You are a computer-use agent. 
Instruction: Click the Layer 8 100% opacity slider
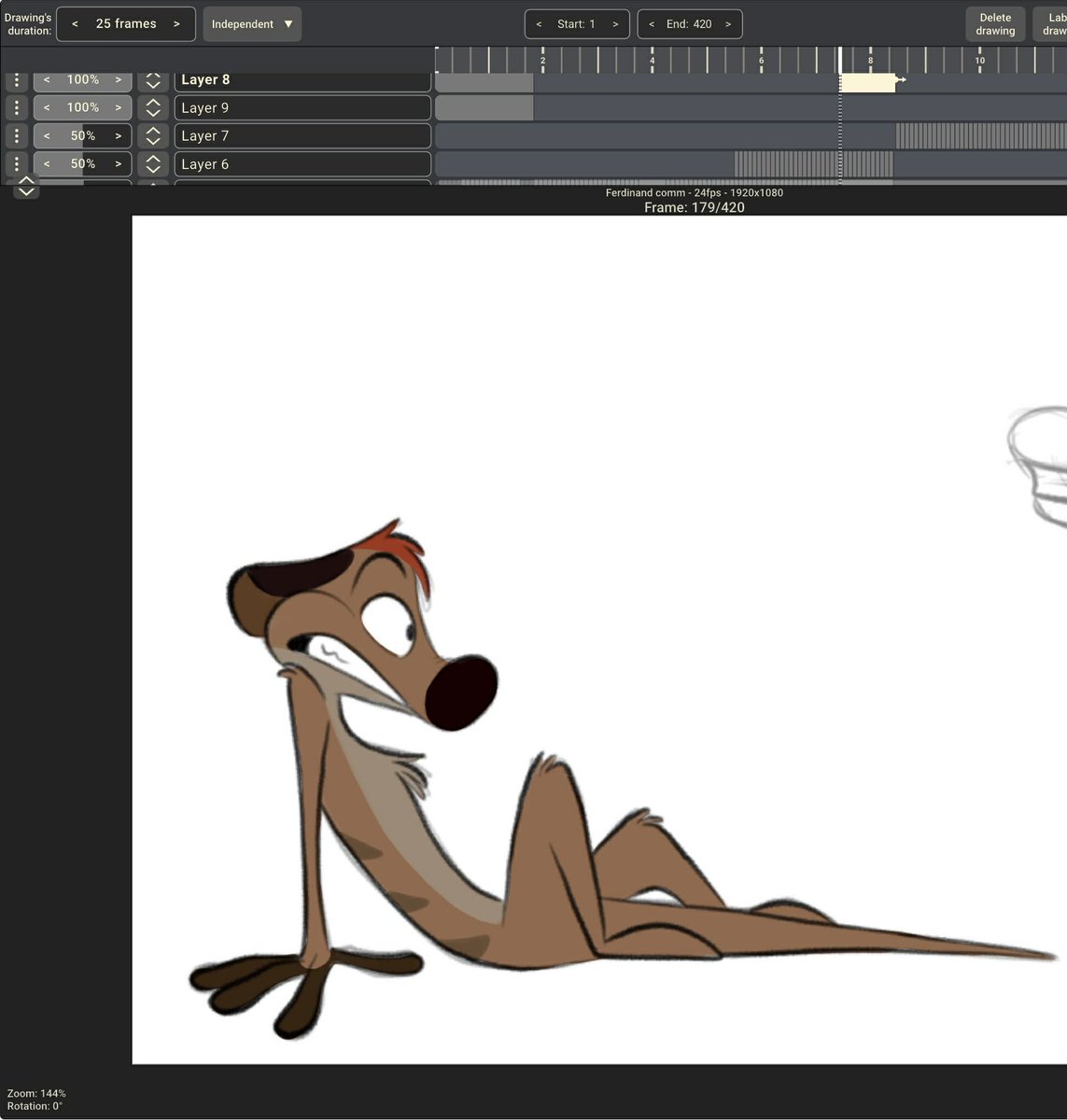82,80
